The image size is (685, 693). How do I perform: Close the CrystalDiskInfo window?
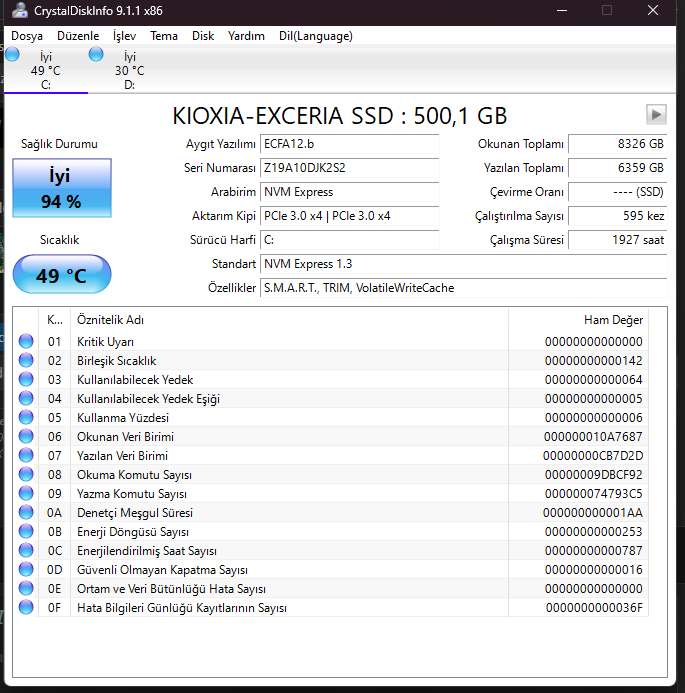[x=653, y=10]
